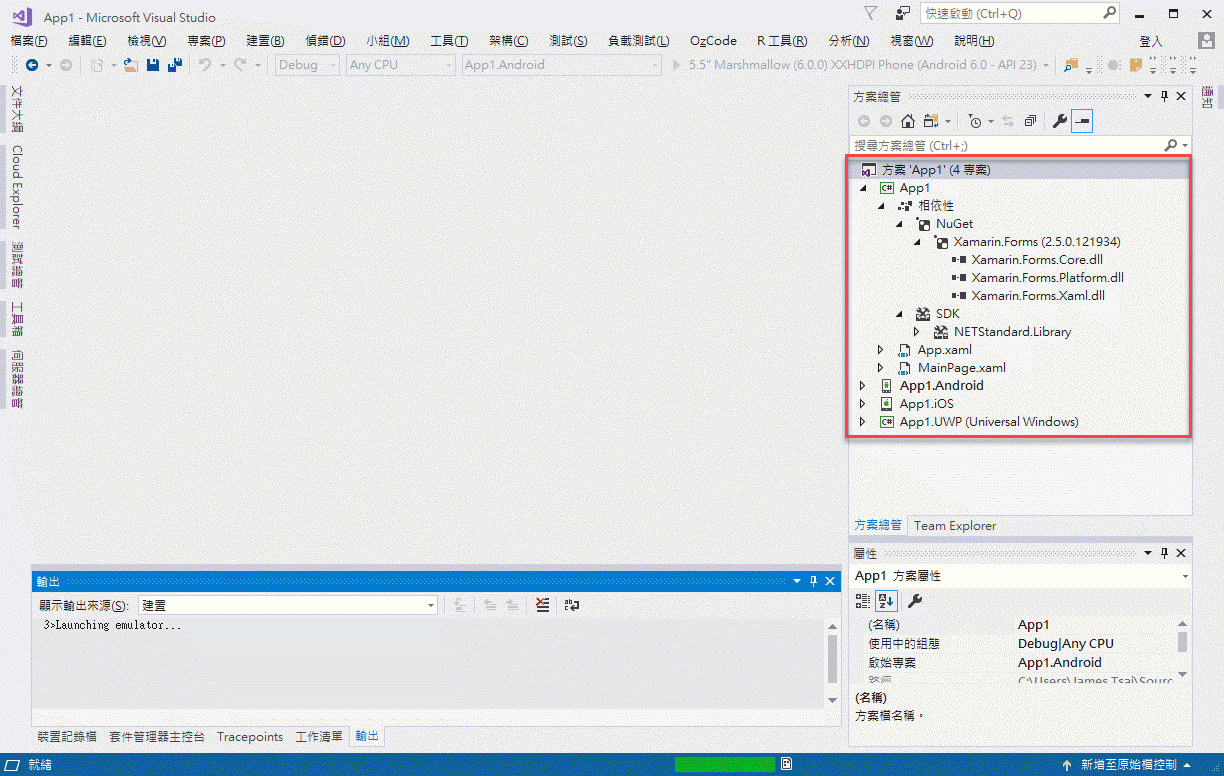Image resolution: width=1224 pixels, height=776 pixels.
Task: Open the App1.Android startup project dropdown
Action: click(x=562, y=65)
